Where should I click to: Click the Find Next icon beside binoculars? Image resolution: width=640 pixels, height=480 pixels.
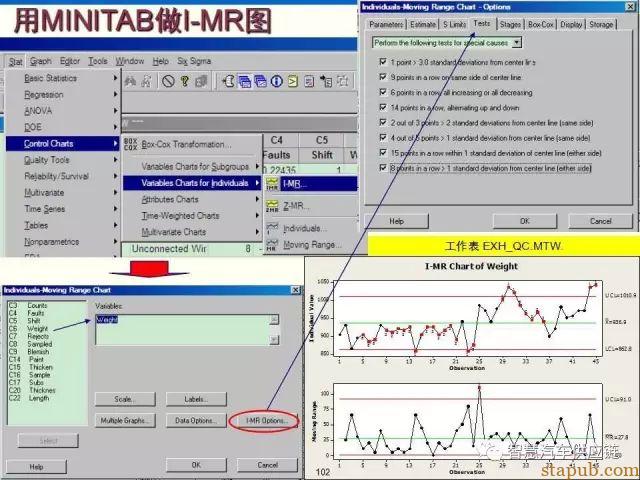(146, 81)
